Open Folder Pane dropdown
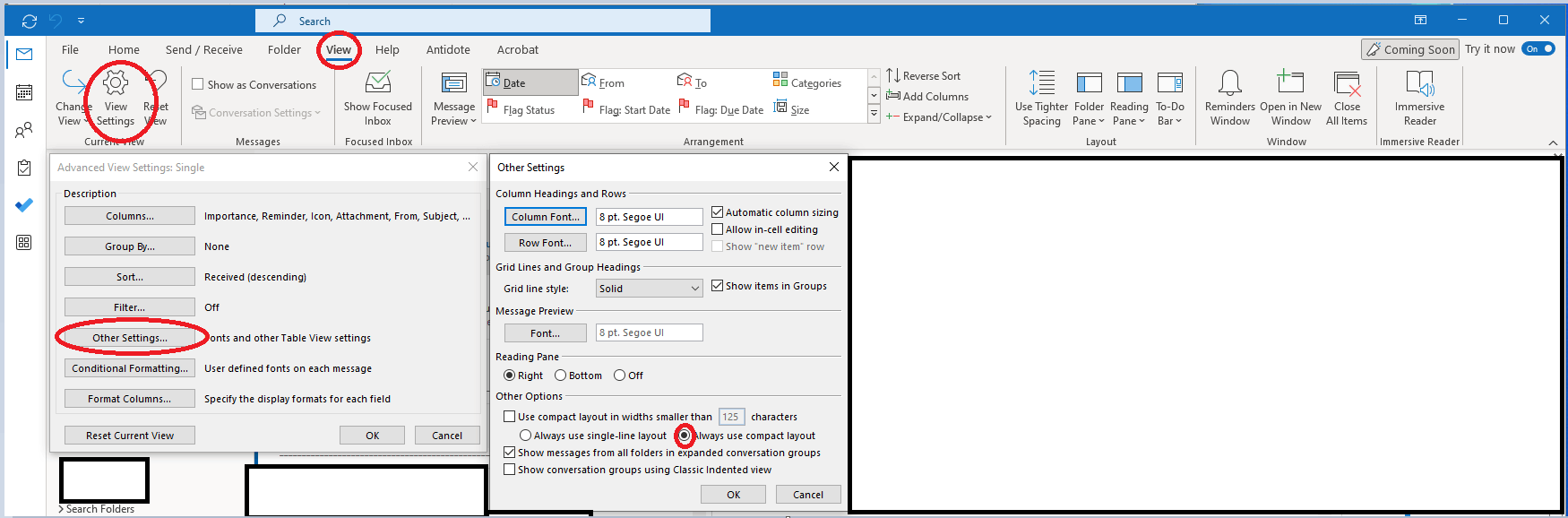1568x518 pixels. coord(1089,99)
